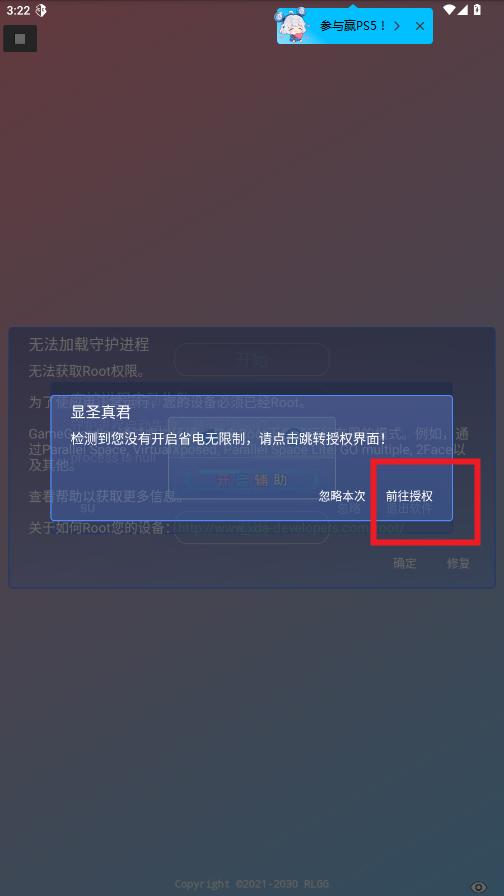The height and width of the screenshot is (896, 504).
Task: Toggle the eye icon at bottom-right corner
Action: [x=478, y=887]
